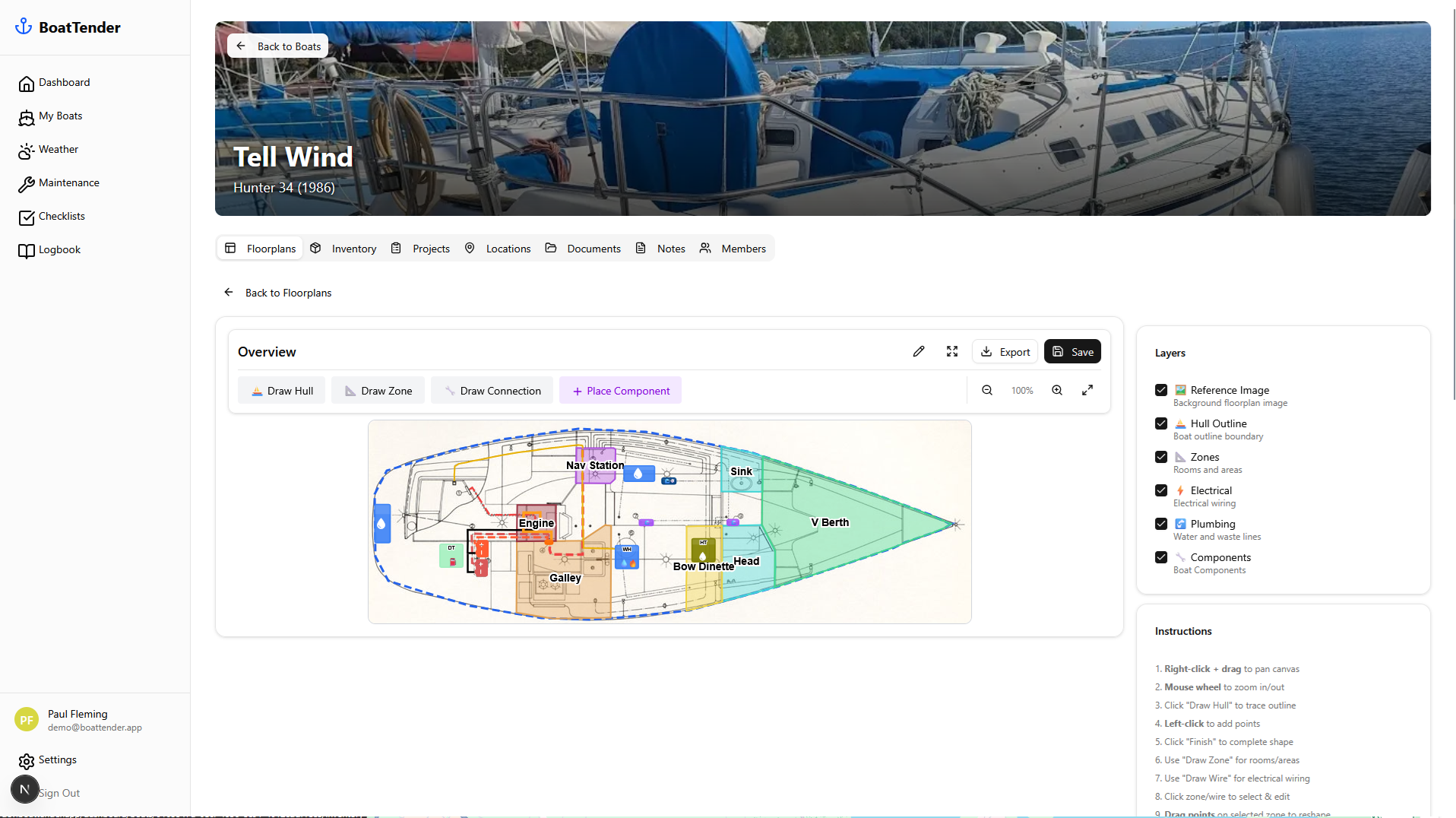Zoom out the floorplan canvas
Screen dimensions: 1456x818
coord(986,390)
